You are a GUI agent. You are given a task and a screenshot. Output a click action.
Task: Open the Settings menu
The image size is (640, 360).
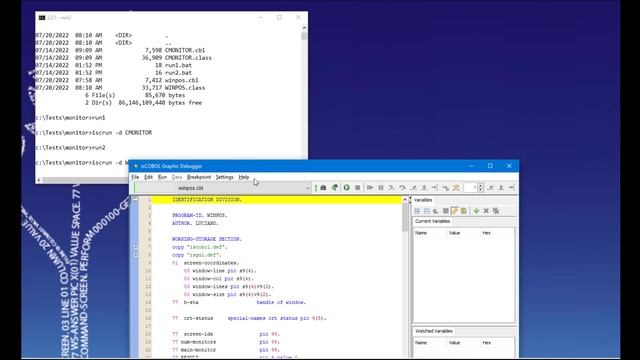point(224,177)
